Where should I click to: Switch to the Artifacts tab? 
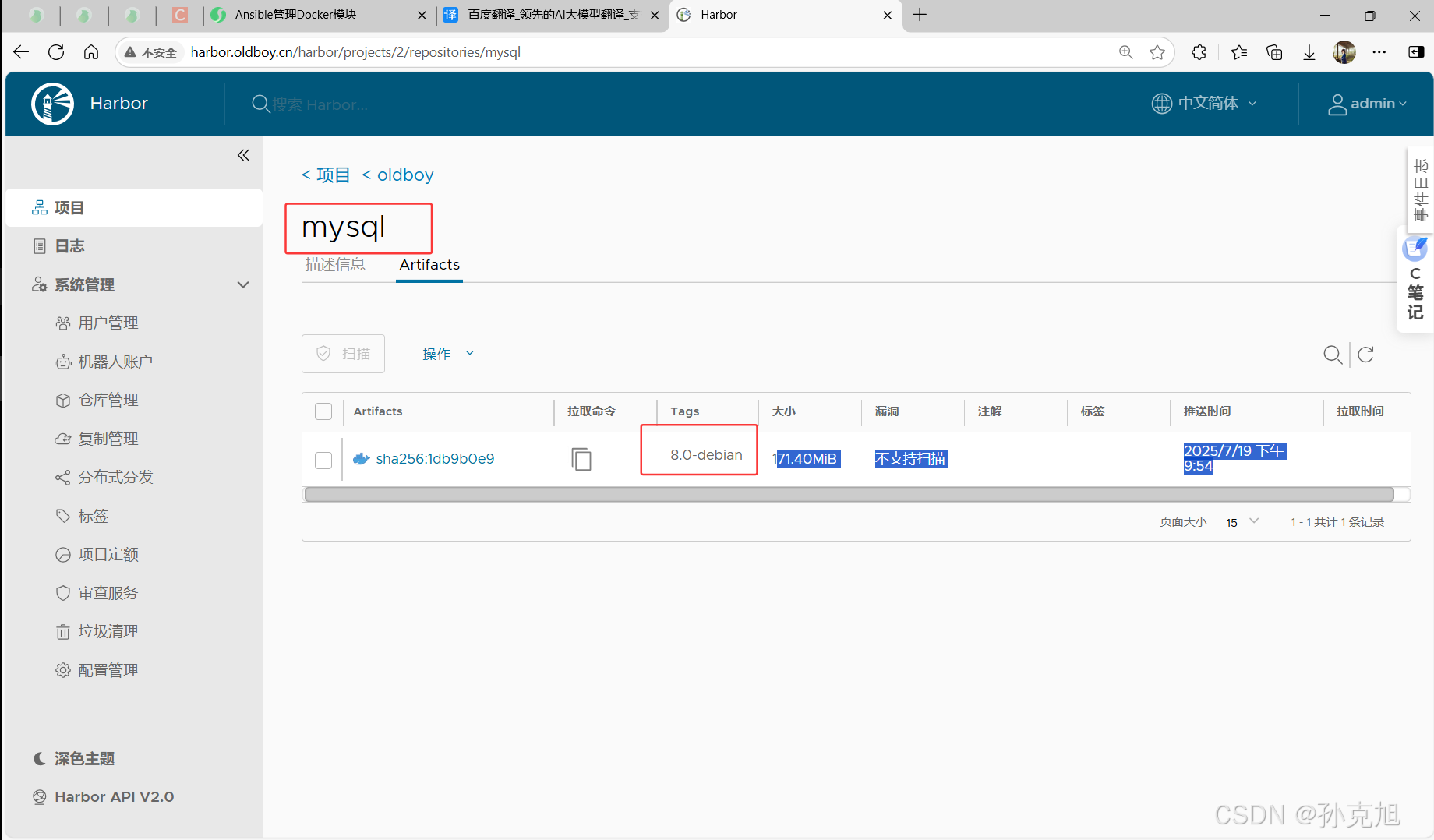[x=429, y=265]
